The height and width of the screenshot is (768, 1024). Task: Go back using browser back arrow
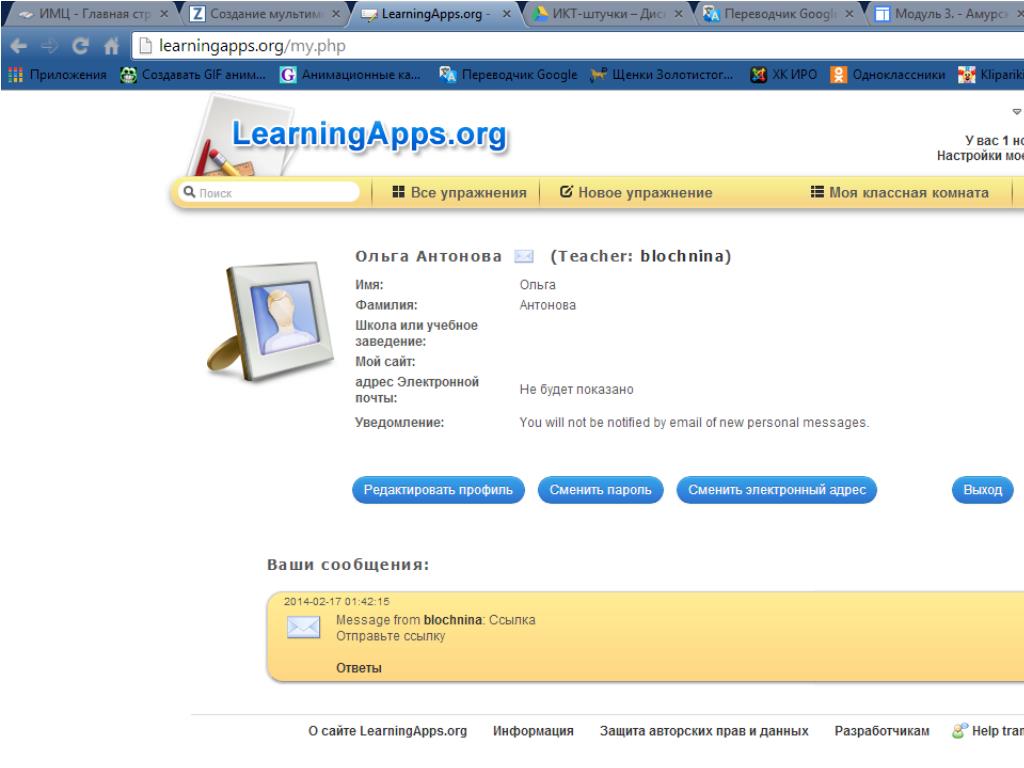[x=18, y=46]
